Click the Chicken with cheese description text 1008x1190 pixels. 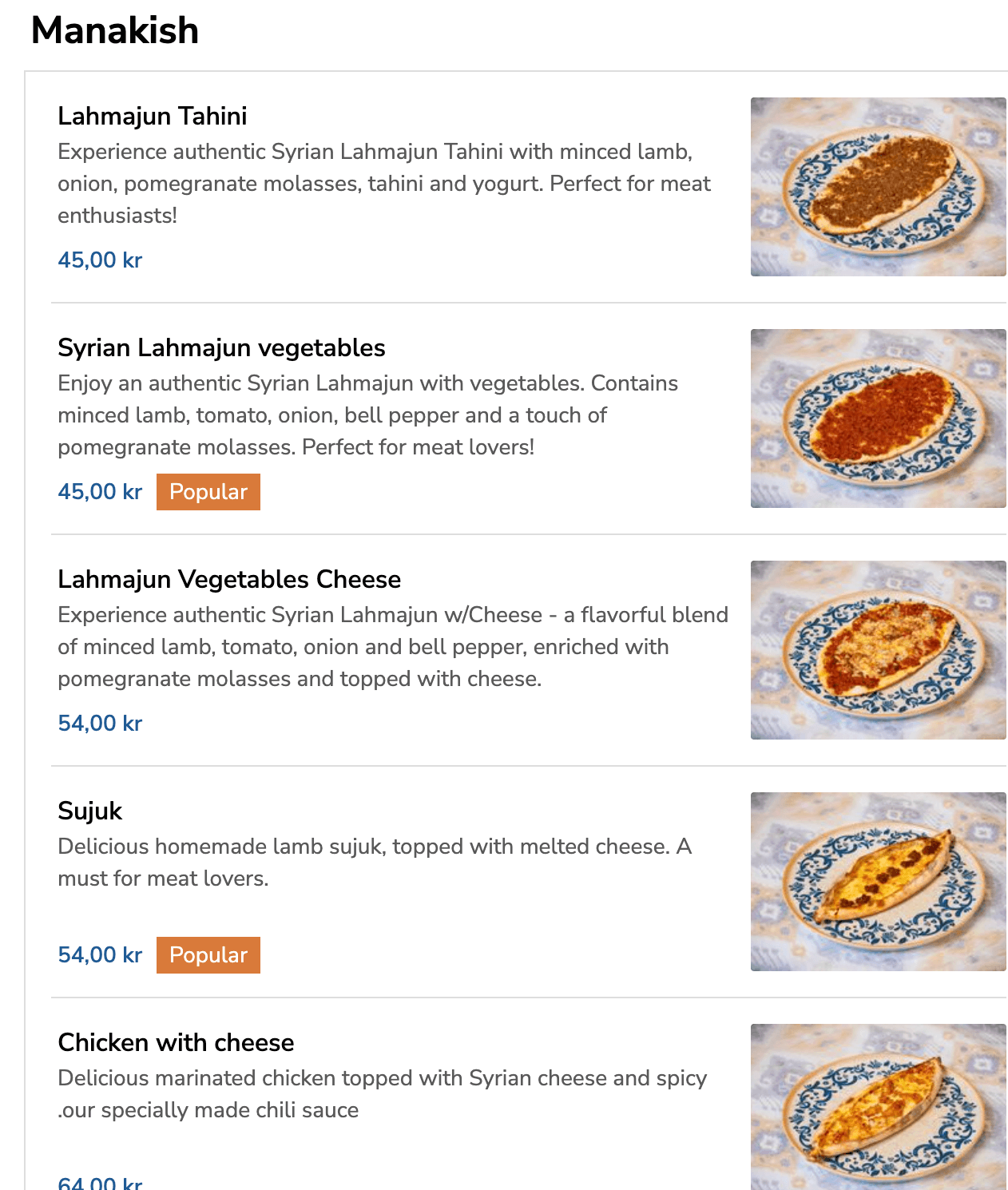tap(382, 1094)
